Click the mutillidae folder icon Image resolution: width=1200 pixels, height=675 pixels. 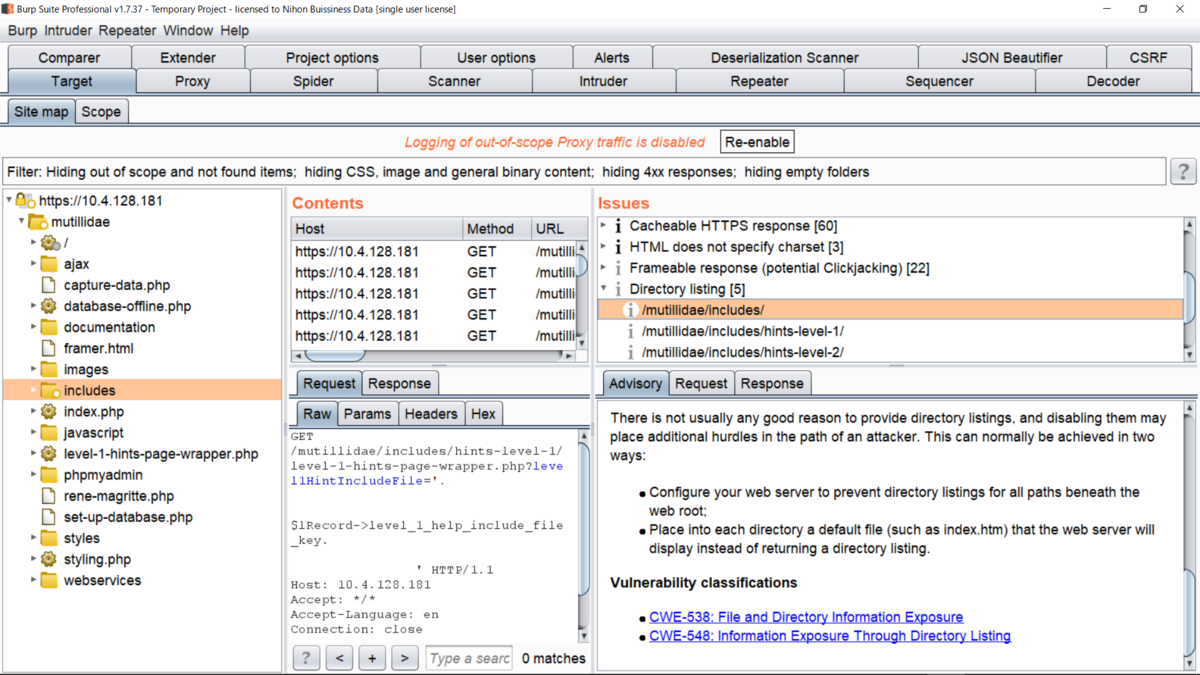pyautogui.click(x=38, y=222)
